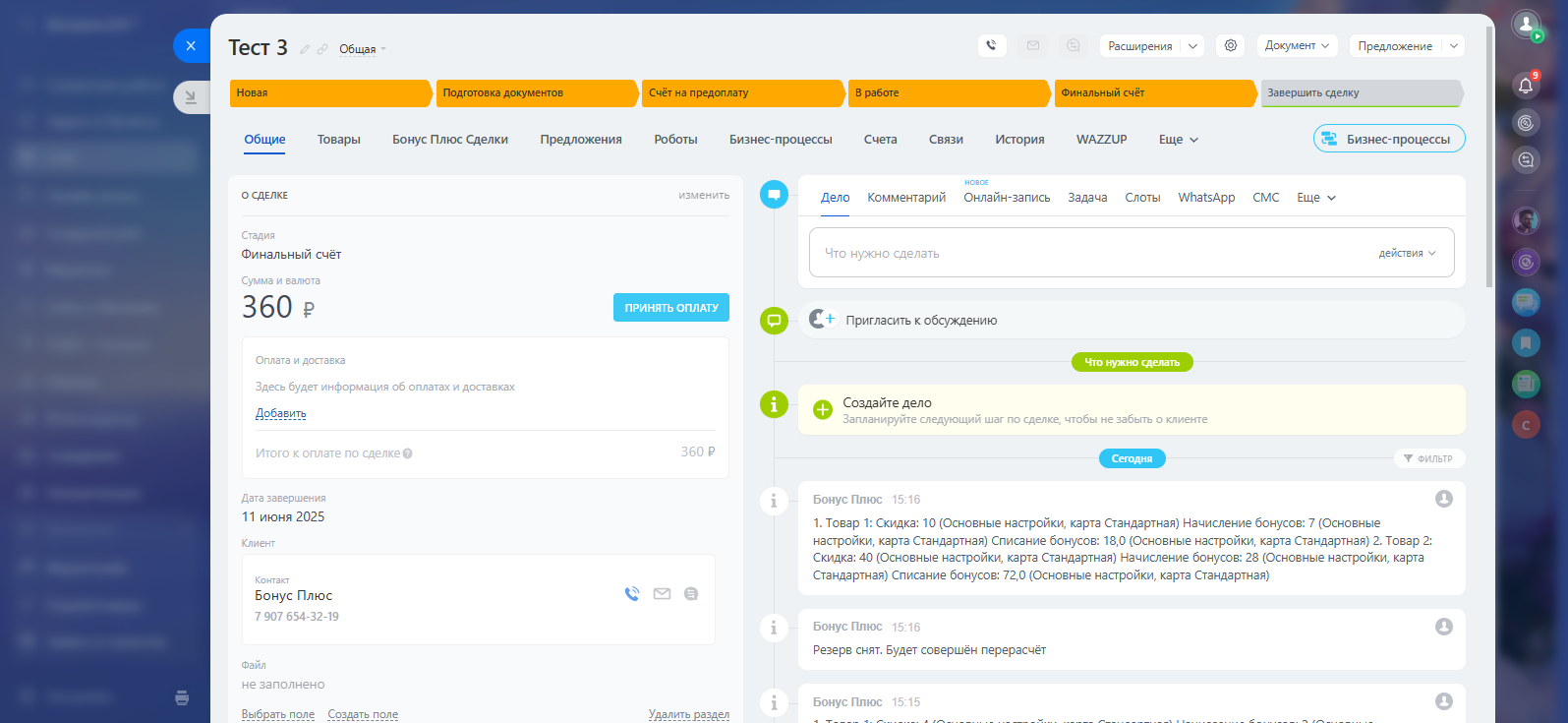The width and height of the screenshot is (1568, 723).
Task: Open the ФИЛЬТР timeline filter
Action: pos(1428,458)
